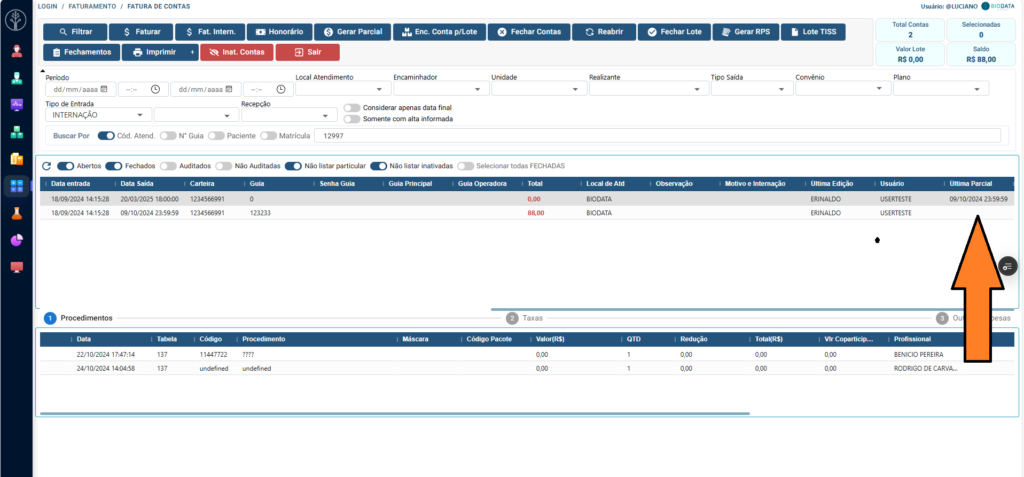The width and height of the screenshot is (1024, 477).
Task: Click the round floating settings button at right edge
Action: coord(1007,266)
